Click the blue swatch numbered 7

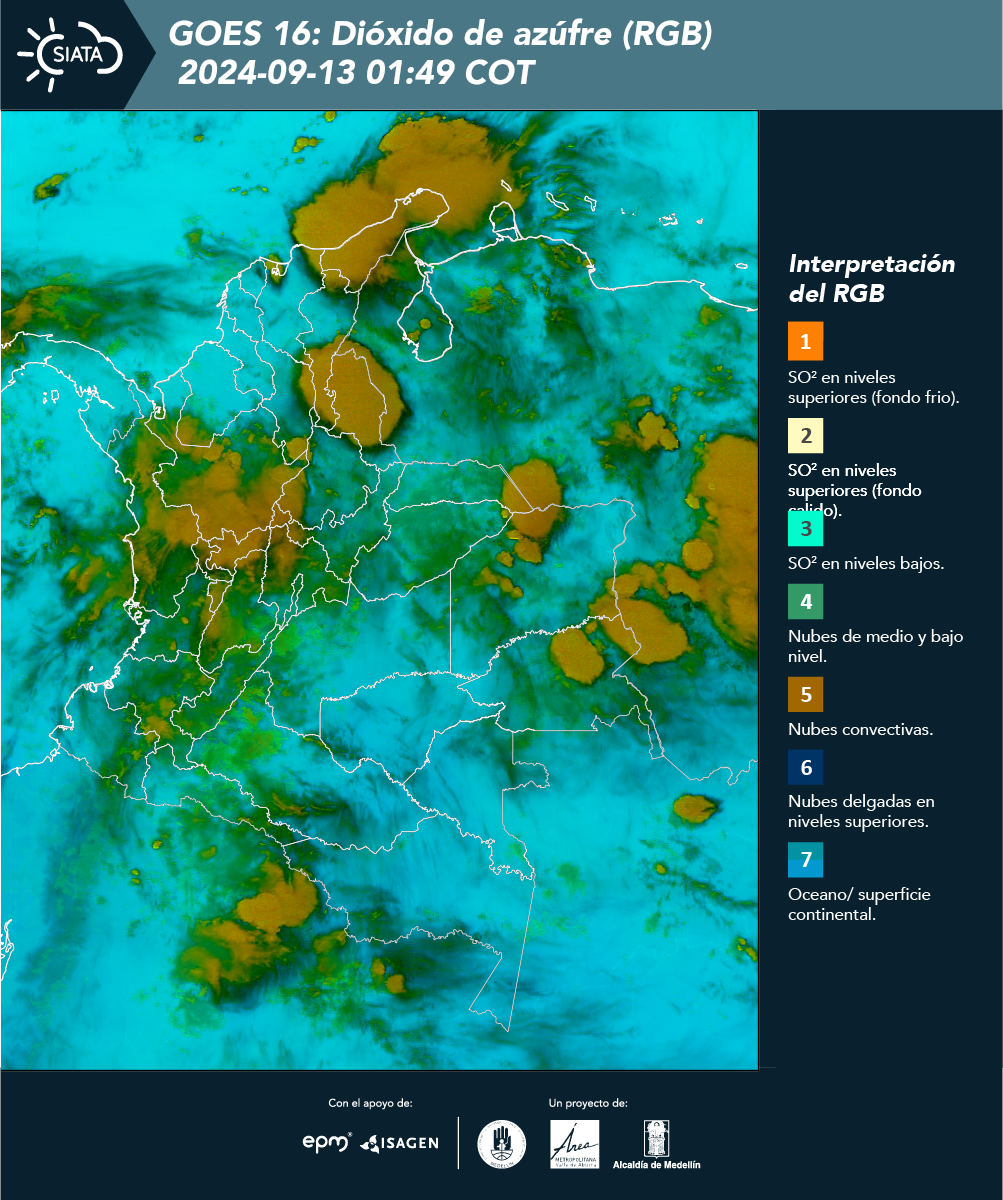tap(805, 860)
